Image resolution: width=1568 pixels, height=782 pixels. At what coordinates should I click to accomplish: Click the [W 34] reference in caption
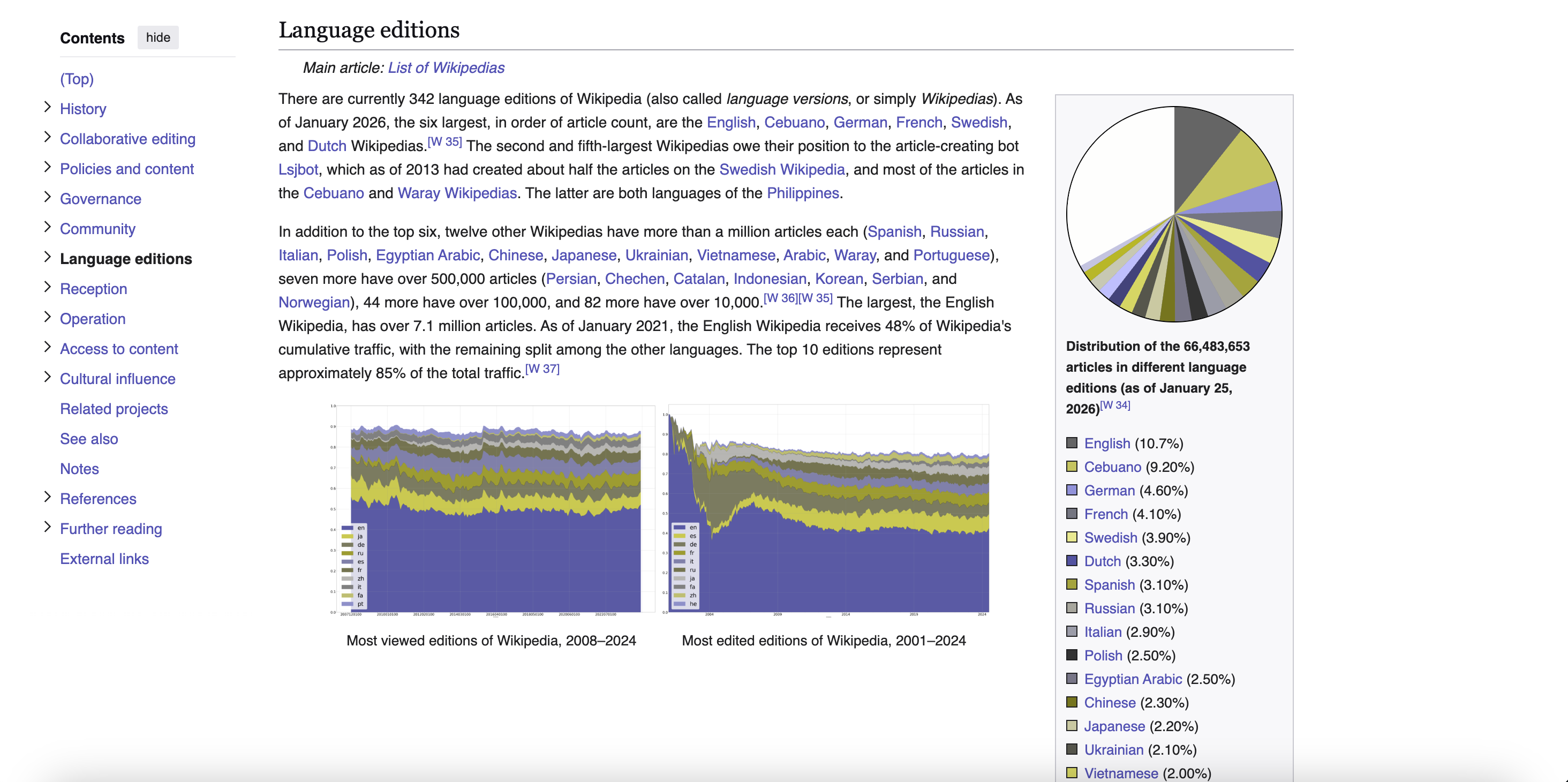1115,405
